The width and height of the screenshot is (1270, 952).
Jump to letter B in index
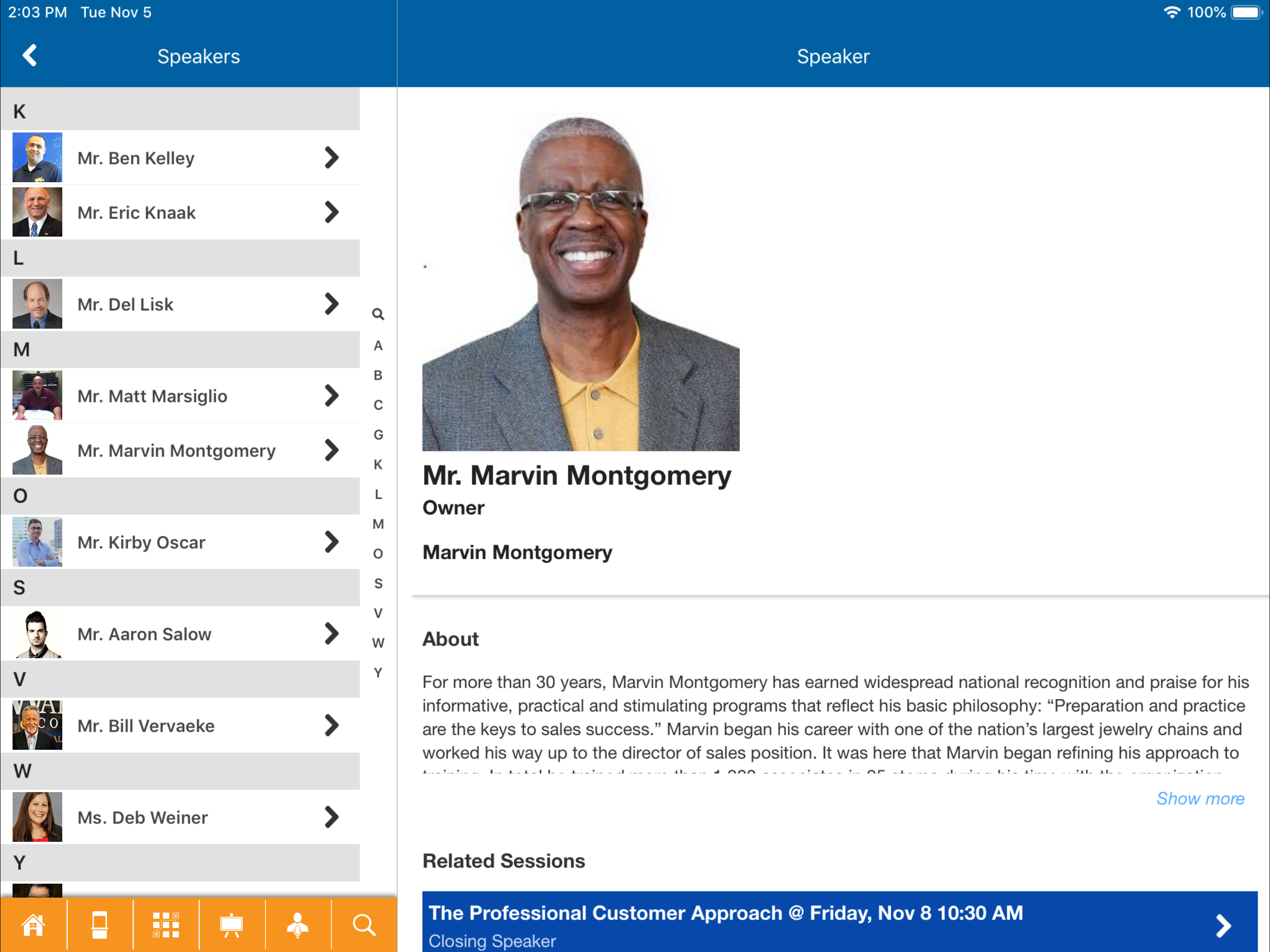378,375
